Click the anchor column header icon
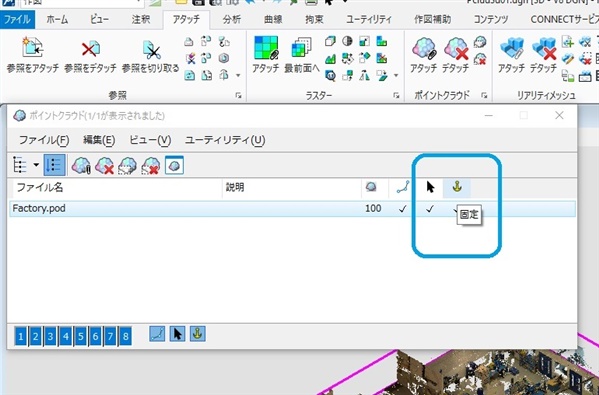 pos(457,187)
